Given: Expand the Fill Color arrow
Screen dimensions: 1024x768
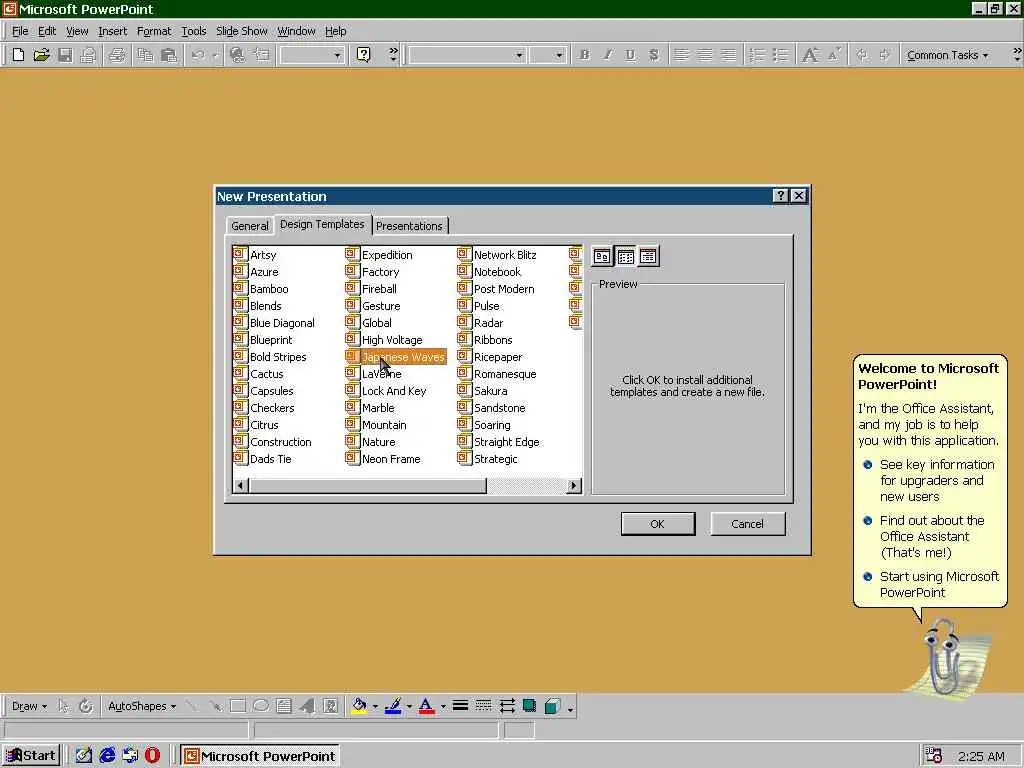Looking at the screenshot, I should [375, 706].
